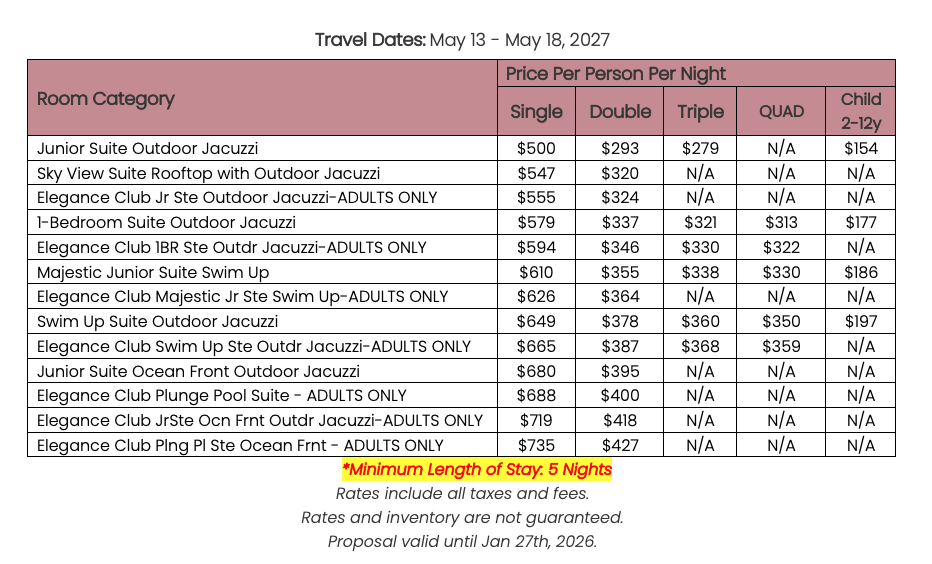This screenshot has width=932, height=564.
Task: Click the Proposal valid until Jan 27th text
Action: click(462, 542)
